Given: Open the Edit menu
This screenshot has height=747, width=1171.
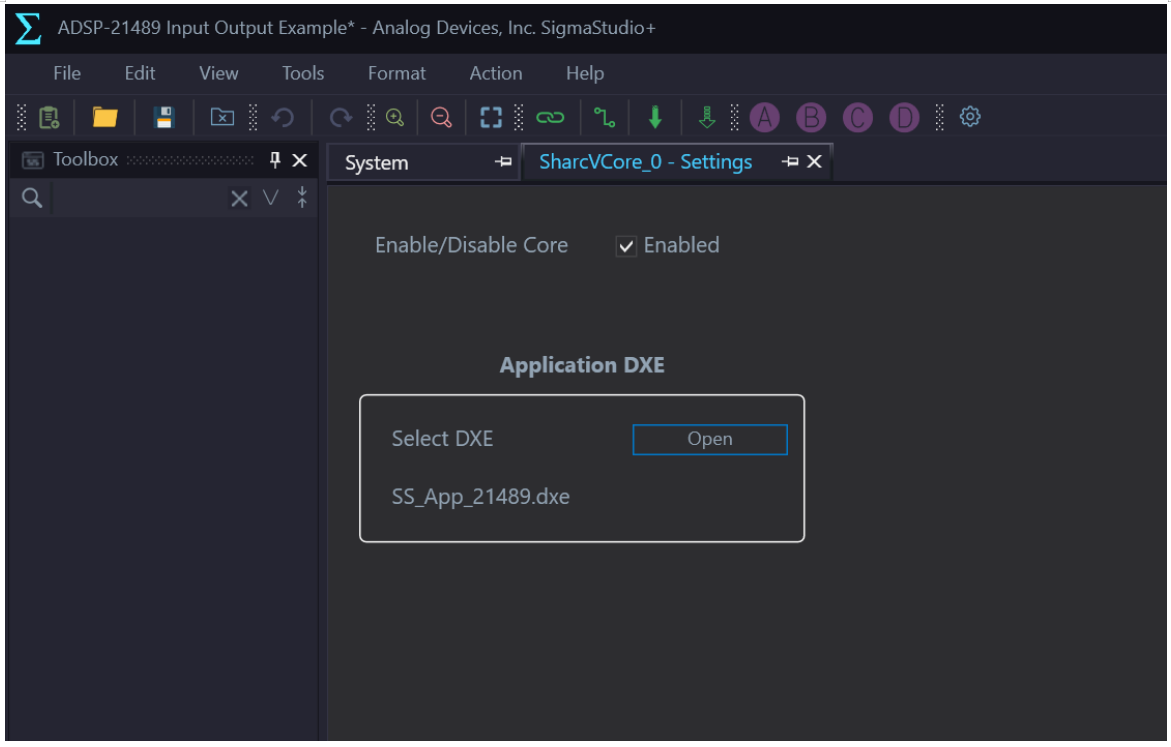Looking at the screenshot, I should tap(140, 73).
